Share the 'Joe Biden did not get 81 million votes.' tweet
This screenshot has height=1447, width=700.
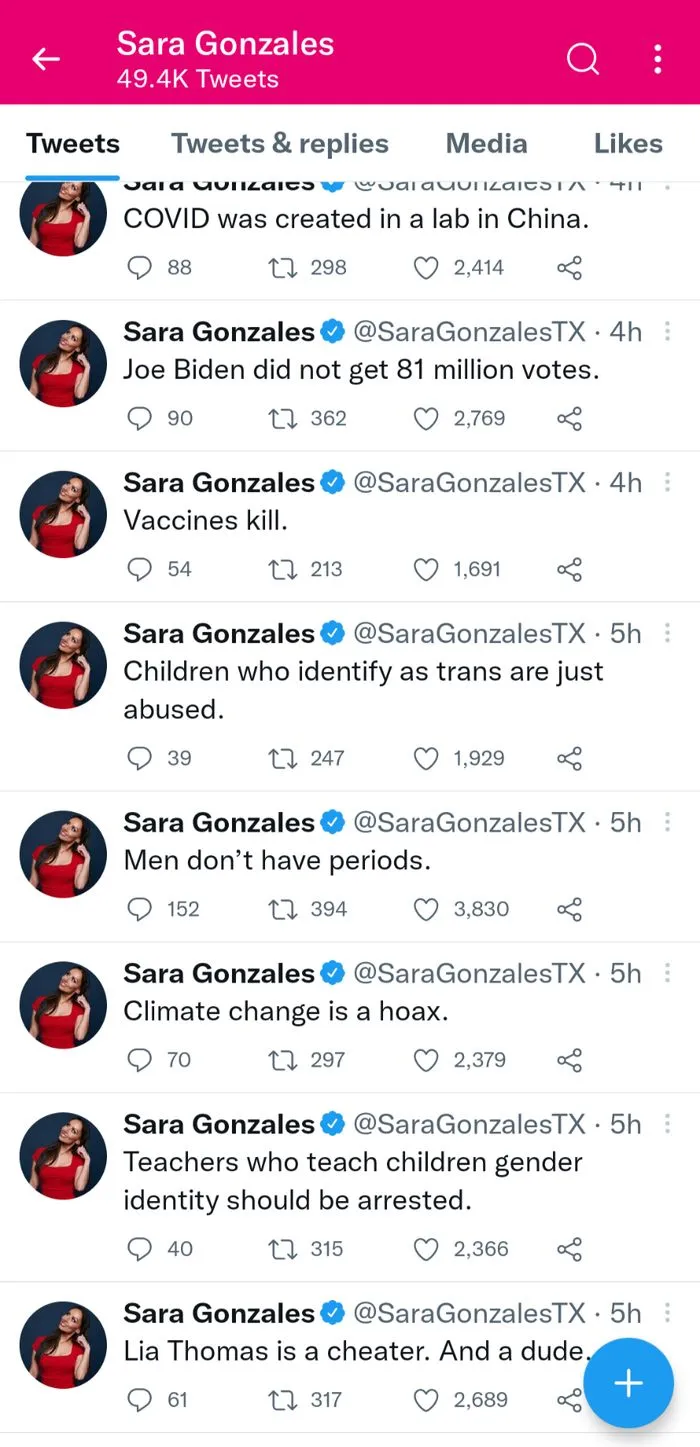click(x=569, y=418)
